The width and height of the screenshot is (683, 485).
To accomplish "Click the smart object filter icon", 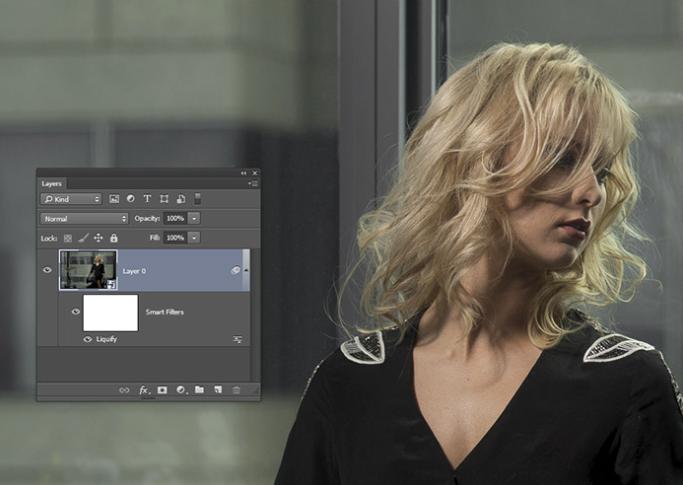I will [x=180, y=199].
